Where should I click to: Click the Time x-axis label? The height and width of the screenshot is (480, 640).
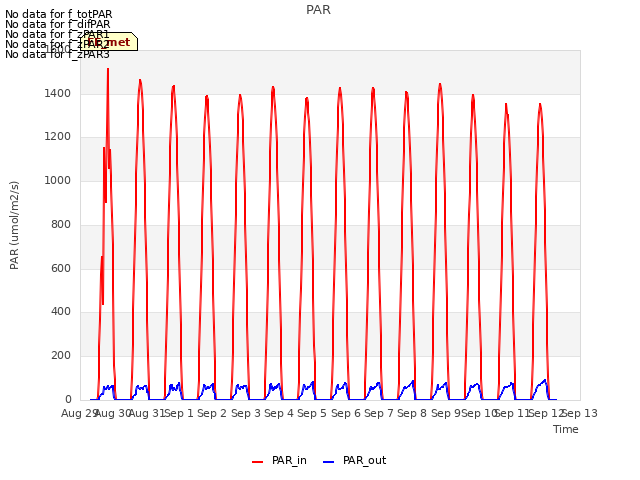click(x=566, y=429)
